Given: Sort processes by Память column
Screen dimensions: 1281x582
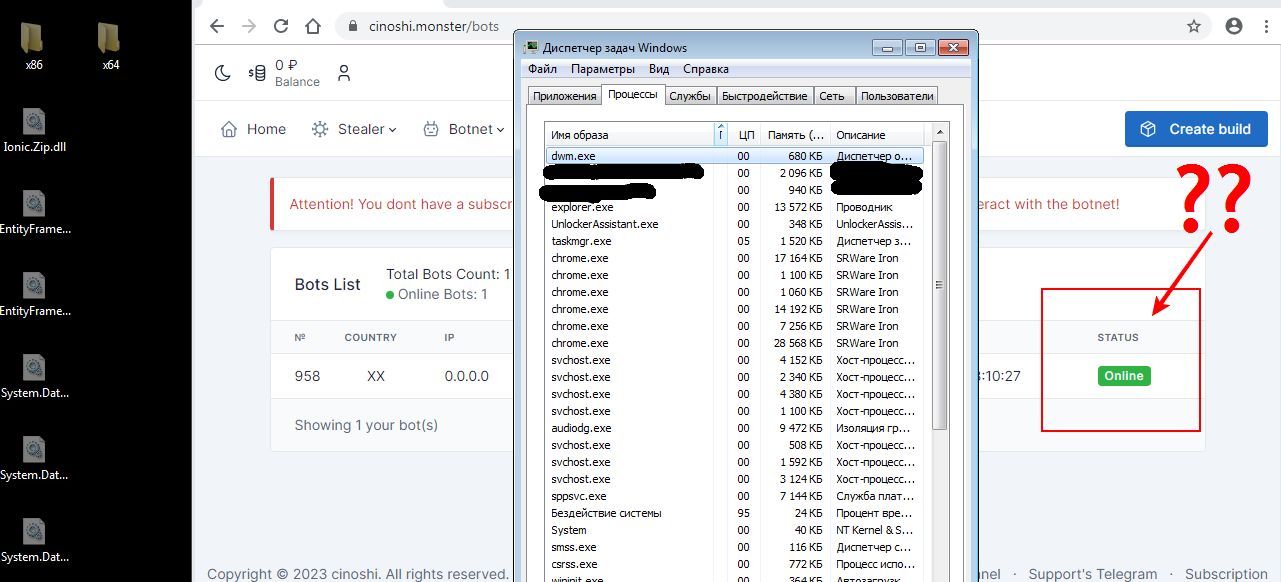Looking at the screenshot, I should coord(795,135).
